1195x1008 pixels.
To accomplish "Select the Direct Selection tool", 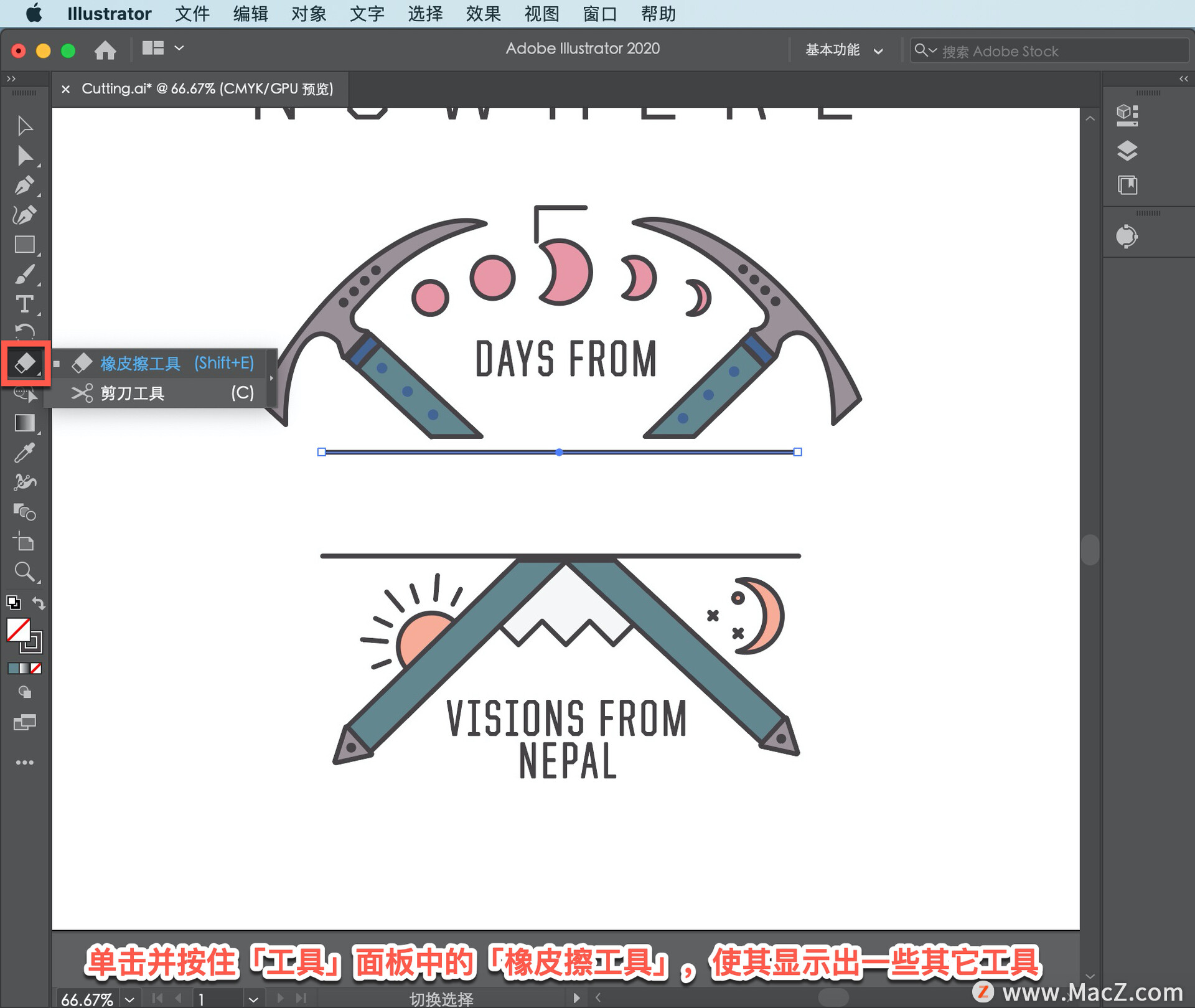I will tap(24, 156).
